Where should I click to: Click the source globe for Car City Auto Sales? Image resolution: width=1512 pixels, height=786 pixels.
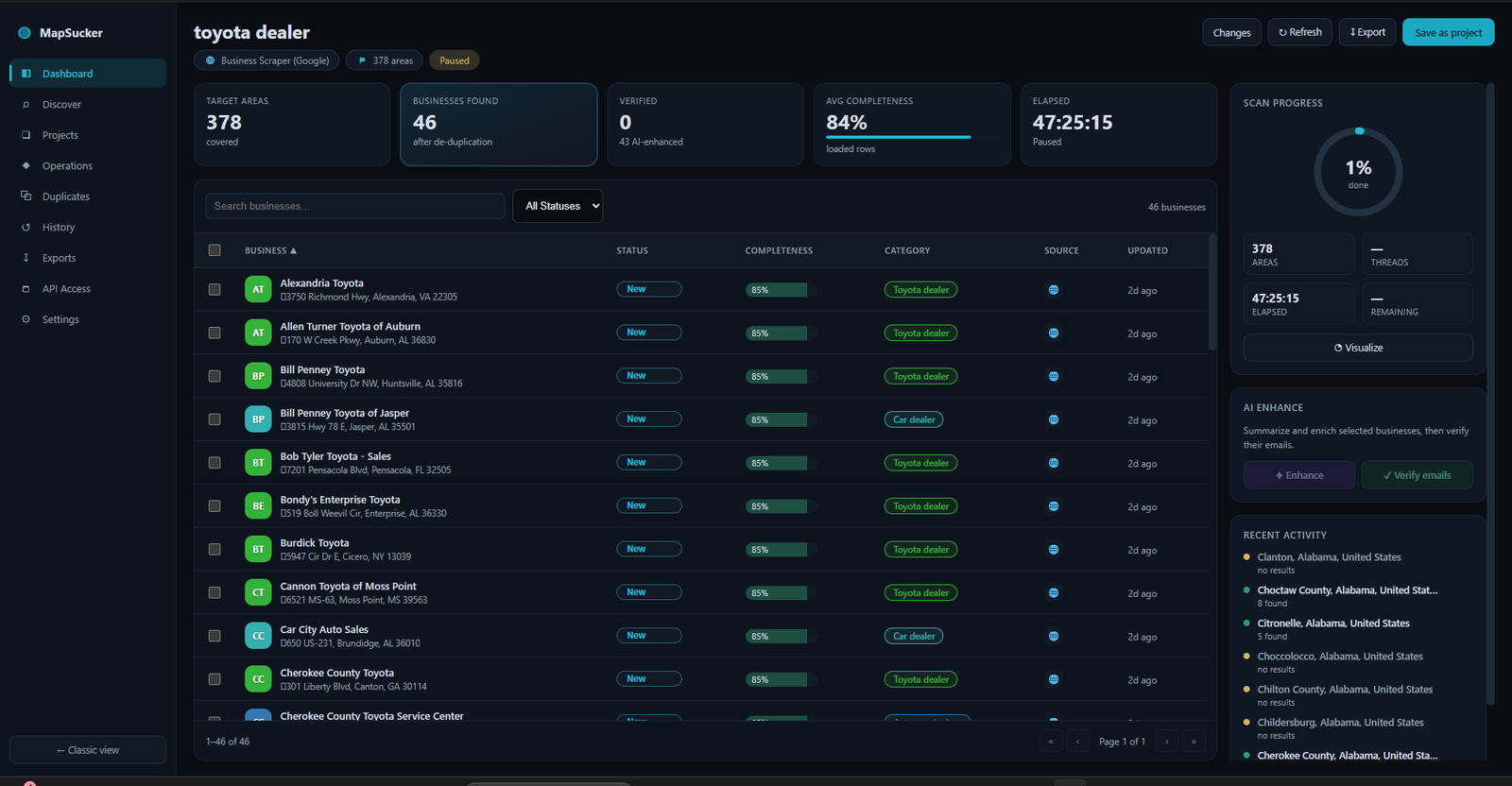click(1054, 636)
